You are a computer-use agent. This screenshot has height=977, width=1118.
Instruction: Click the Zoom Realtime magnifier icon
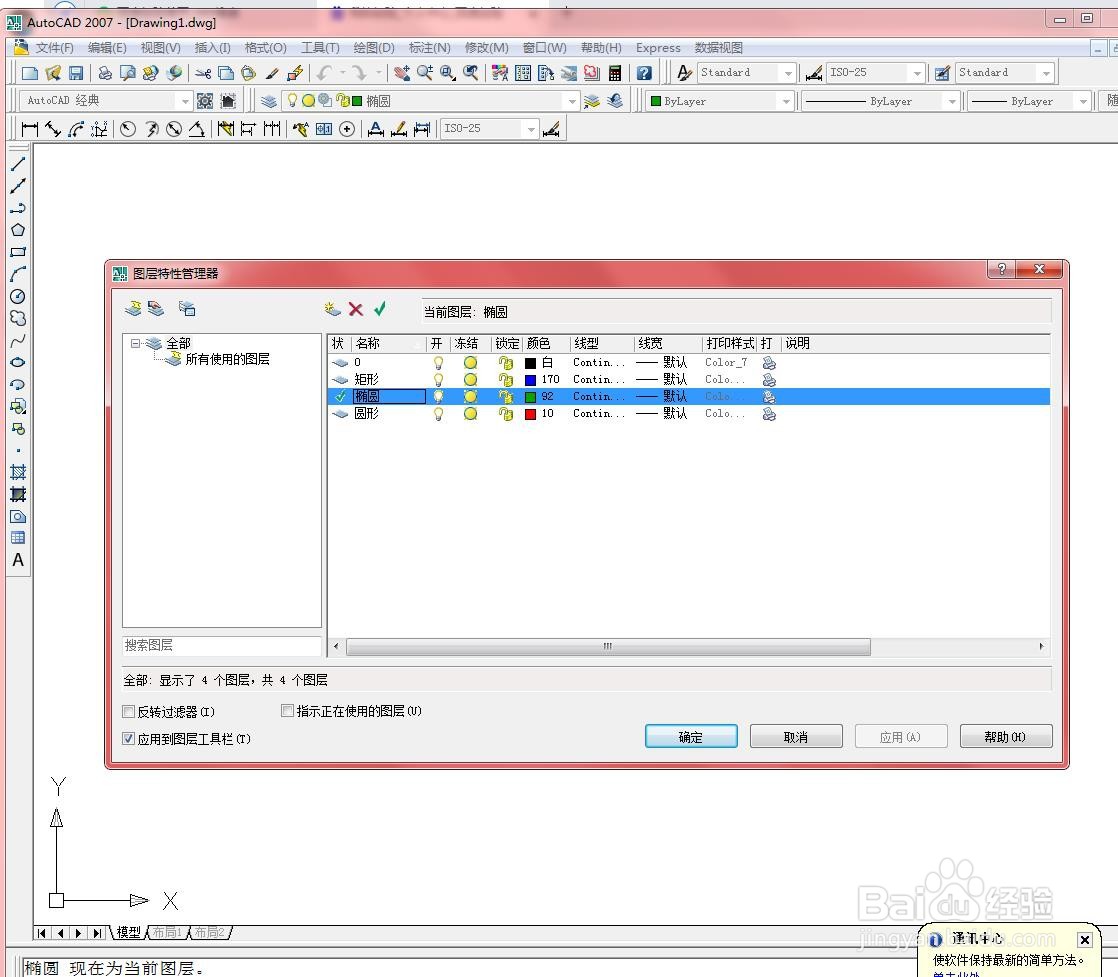(425, 73)
